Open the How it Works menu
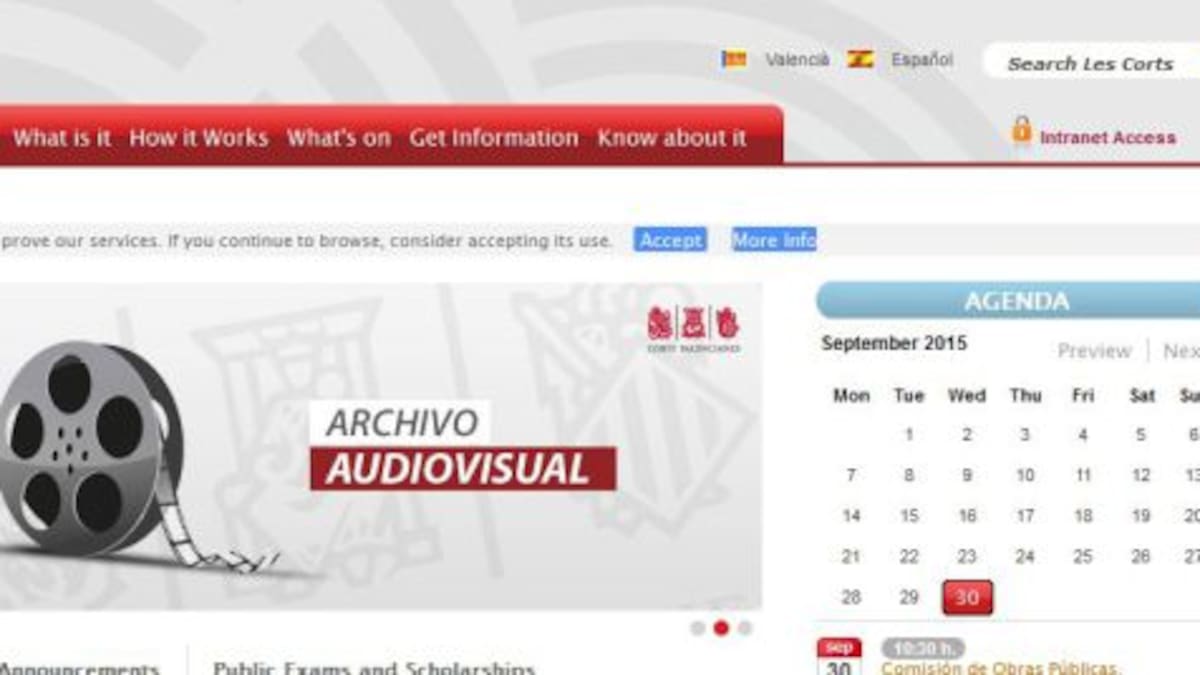 (x=198, y=138)
